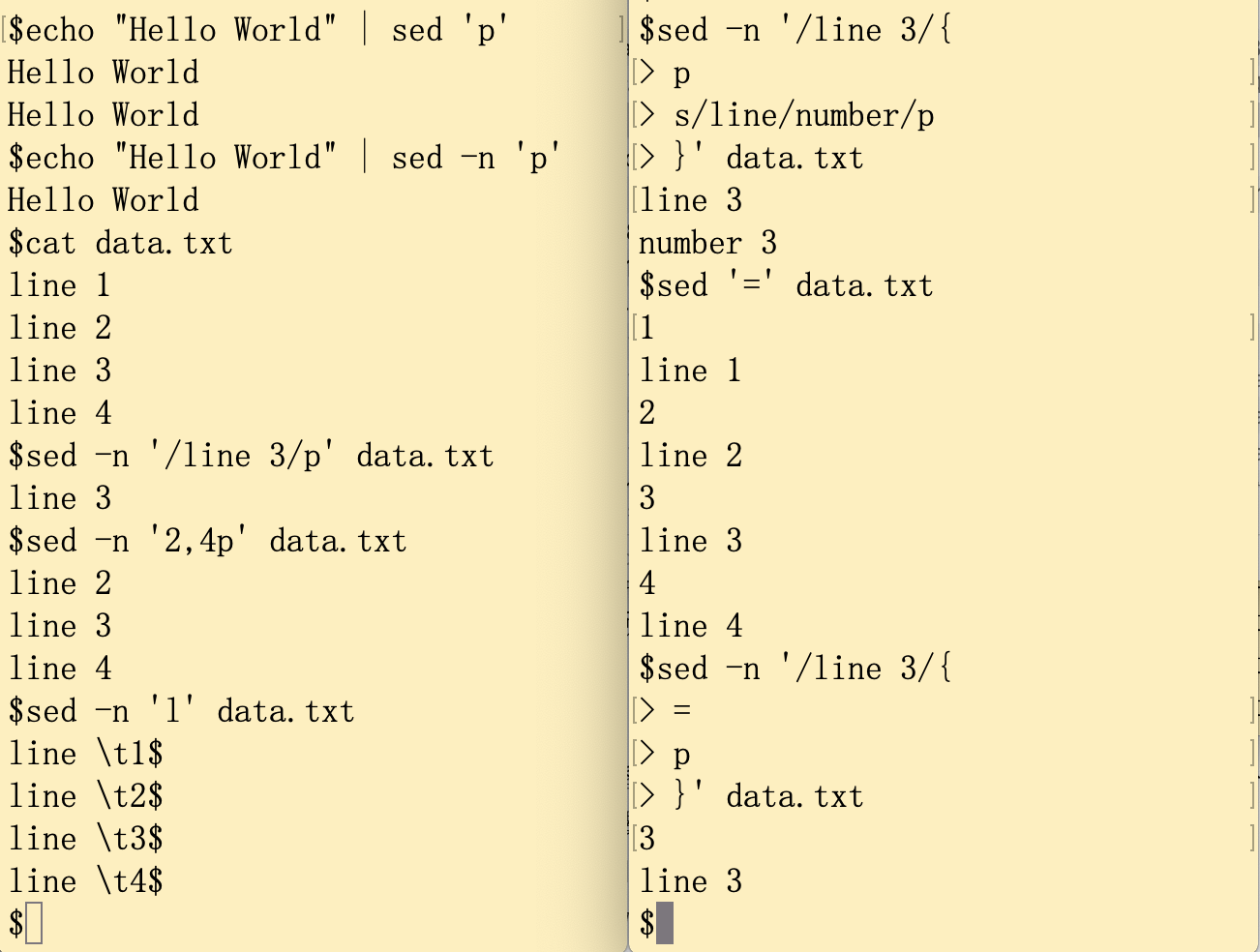Click the first echo Hello World sed 'p' command

(258, 30)
